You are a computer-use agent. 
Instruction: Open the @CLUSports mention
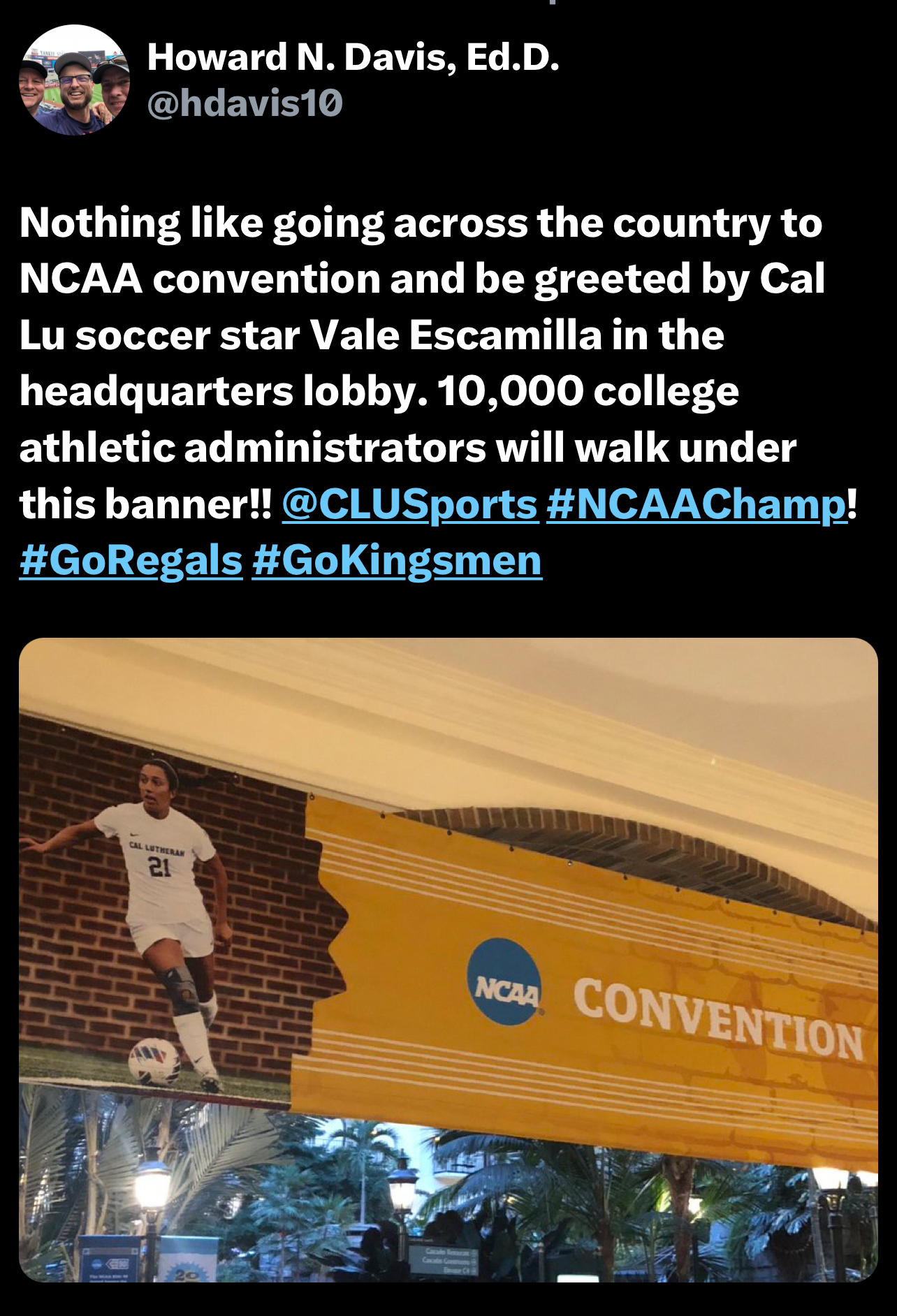[410, 504]
